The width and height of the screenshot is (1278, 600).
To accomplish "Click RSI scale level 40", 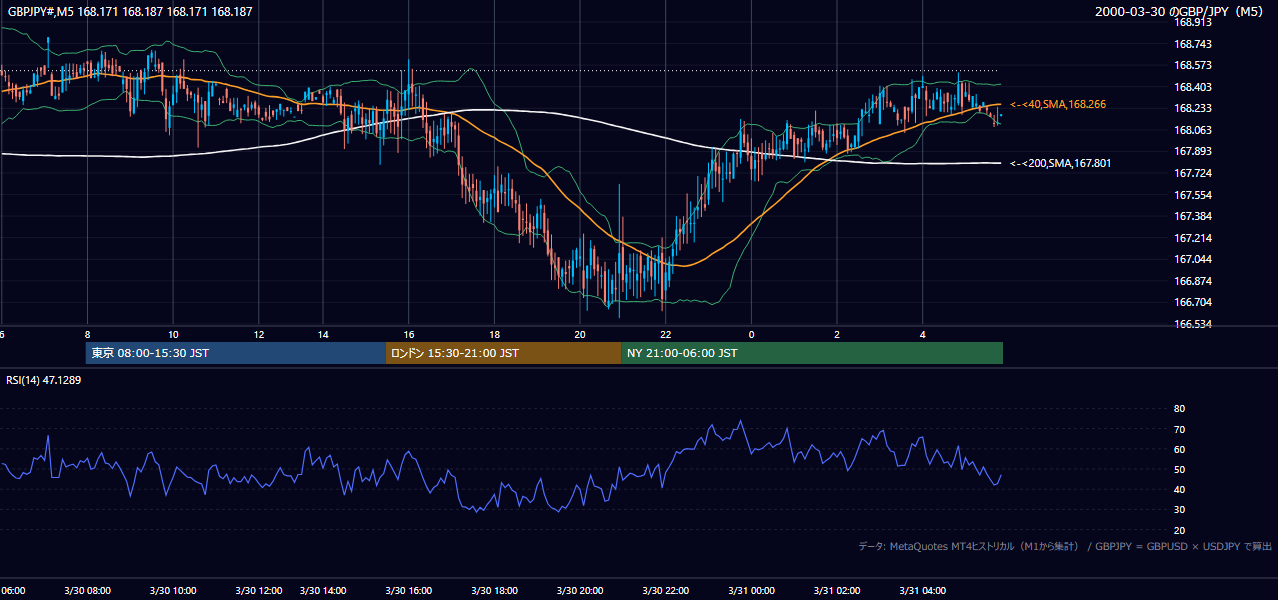I will (x=1180, y=489).
